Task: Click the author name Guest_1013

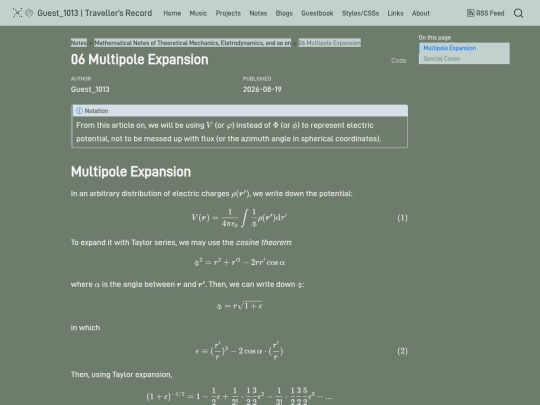Action: (x=90, y=89)
